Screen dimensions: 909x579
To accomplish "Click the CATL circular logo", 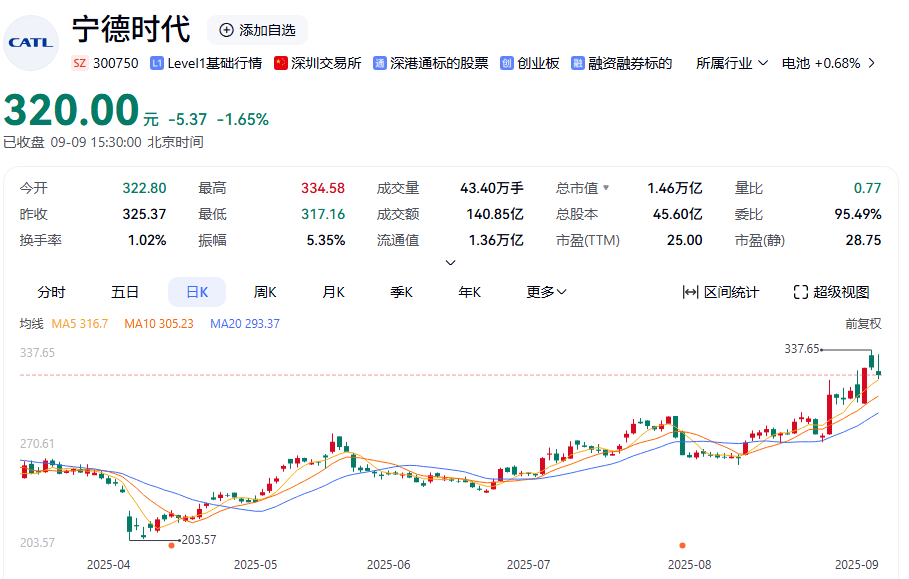I will coord(30,42).
